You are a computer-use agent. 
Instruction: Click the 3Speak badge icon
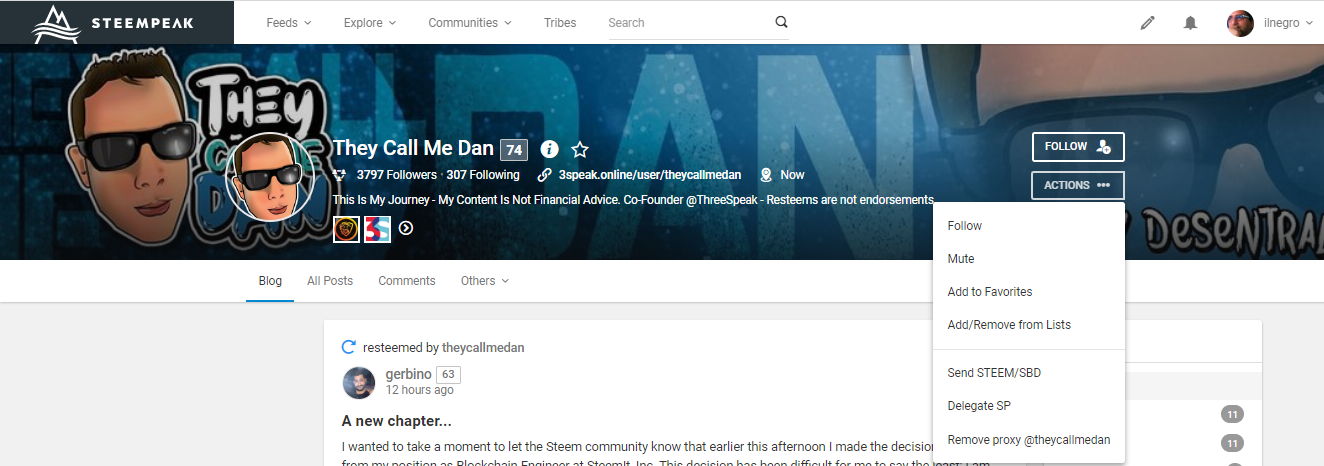(376, 228)
